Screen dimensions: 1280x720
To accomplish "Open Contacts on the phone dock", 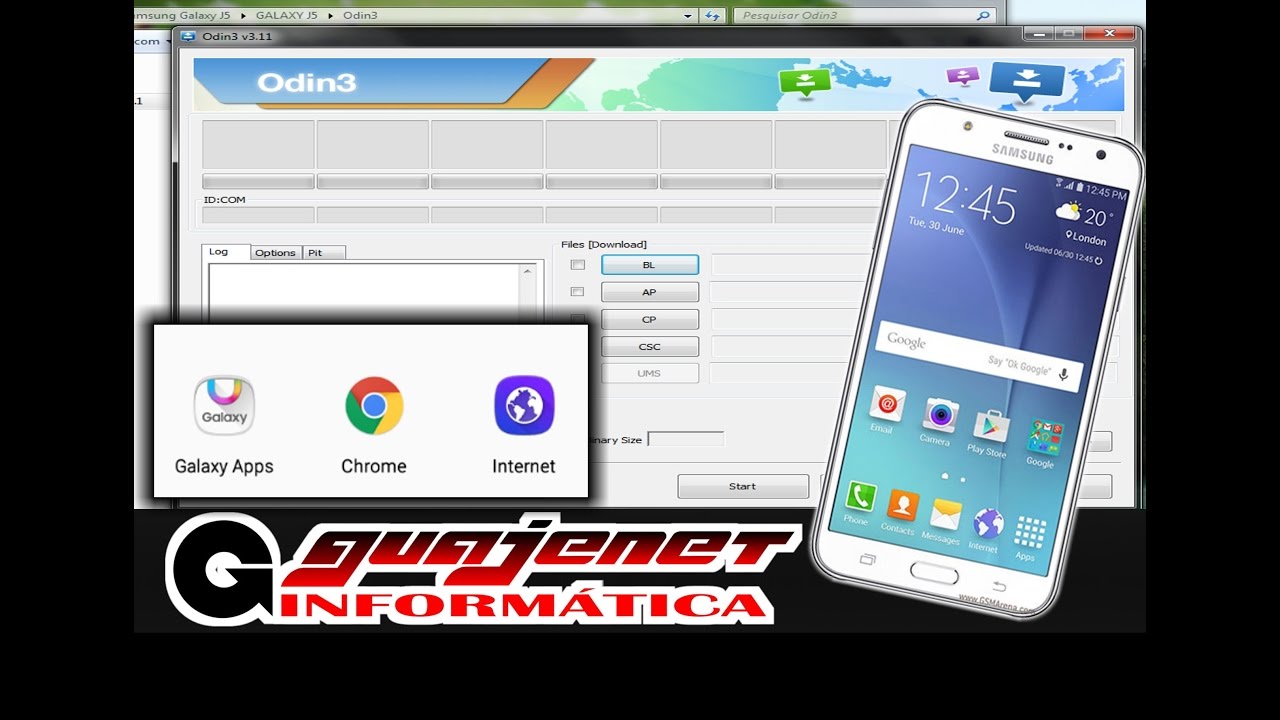I will (x=902, y=505).
